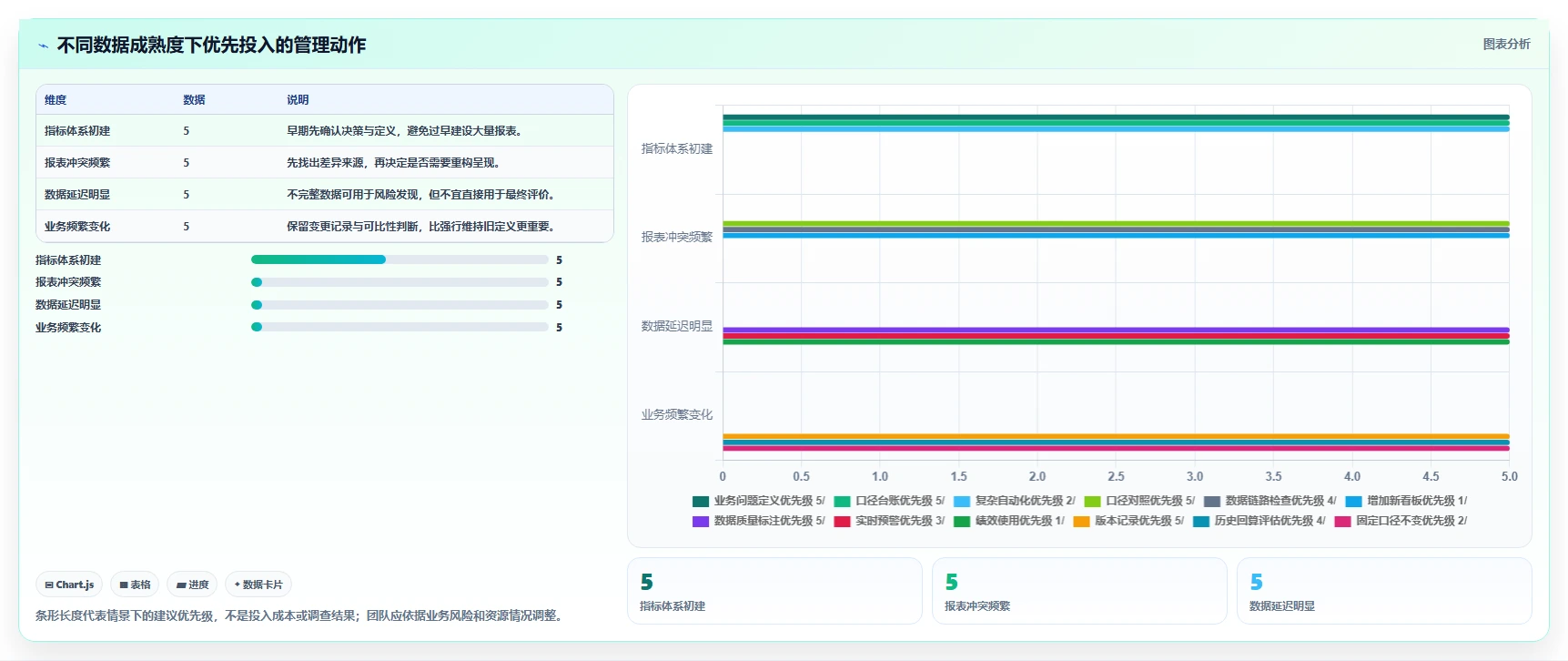1568x661 pixels.
Task: Click the orange bar in 业务频繁变化 group
Action: (1116, 437)
